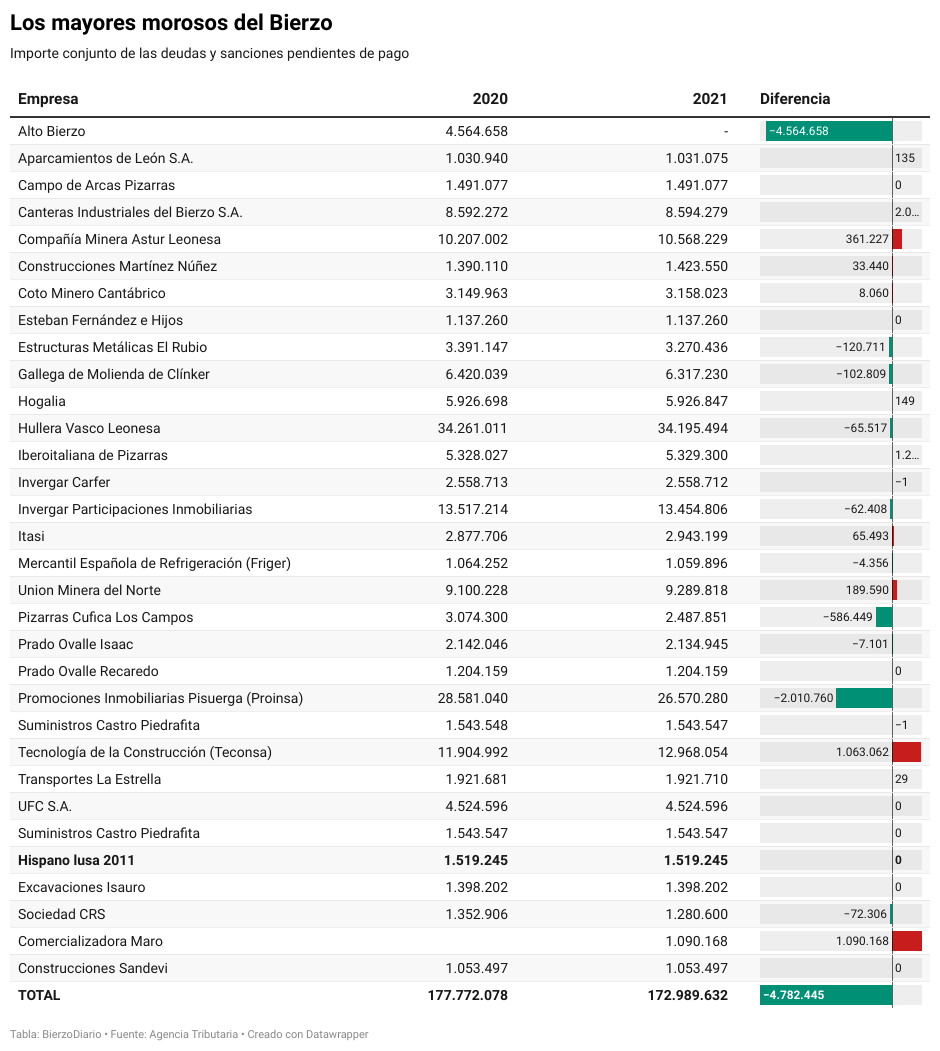Image resolution: width=940 pixels, height=1051 pixels.
Task: Select the subtitle about deudas y sanciones
Action: (209, 54)
